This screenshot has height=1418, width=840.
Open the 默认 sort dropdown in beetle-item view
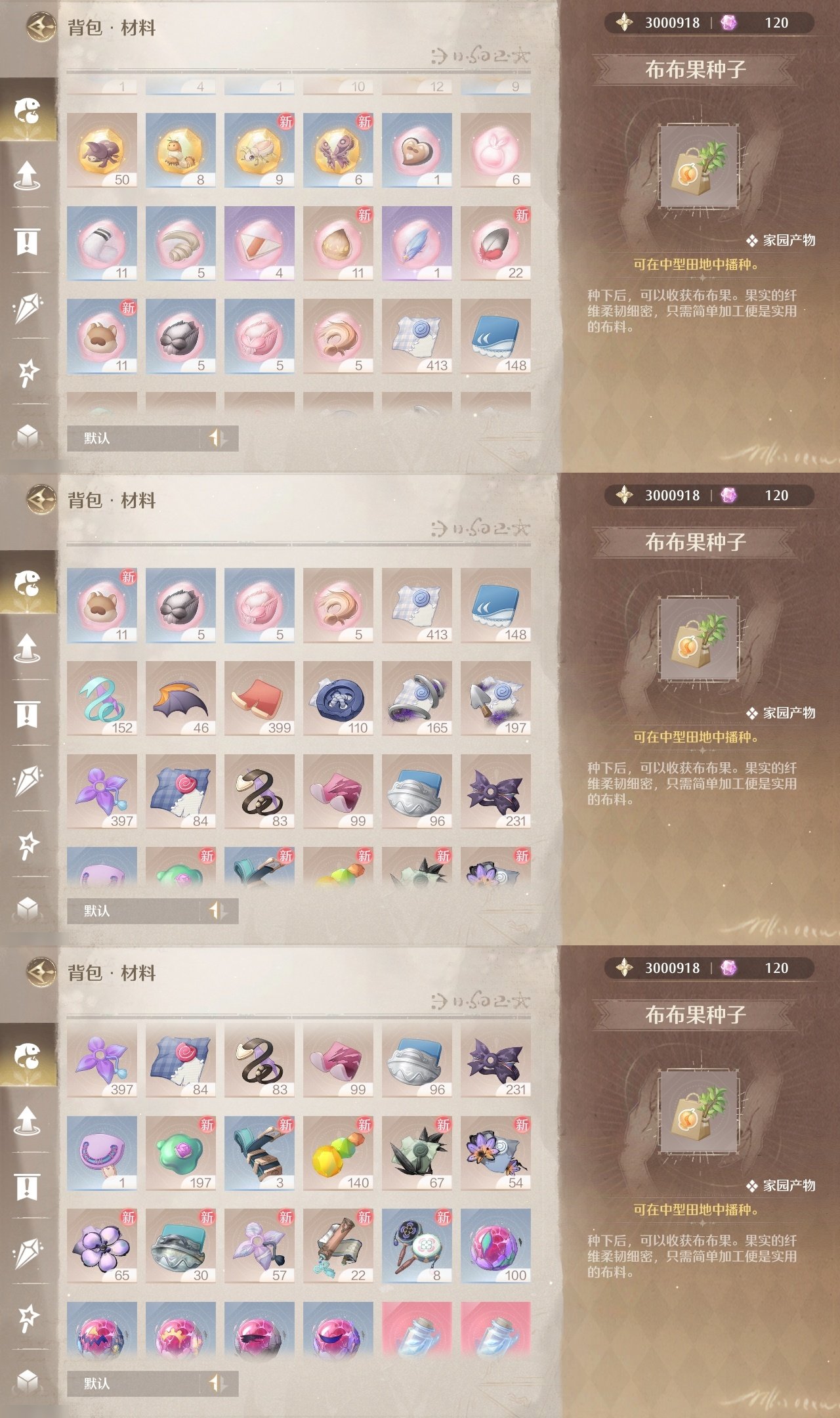[135, 438]
